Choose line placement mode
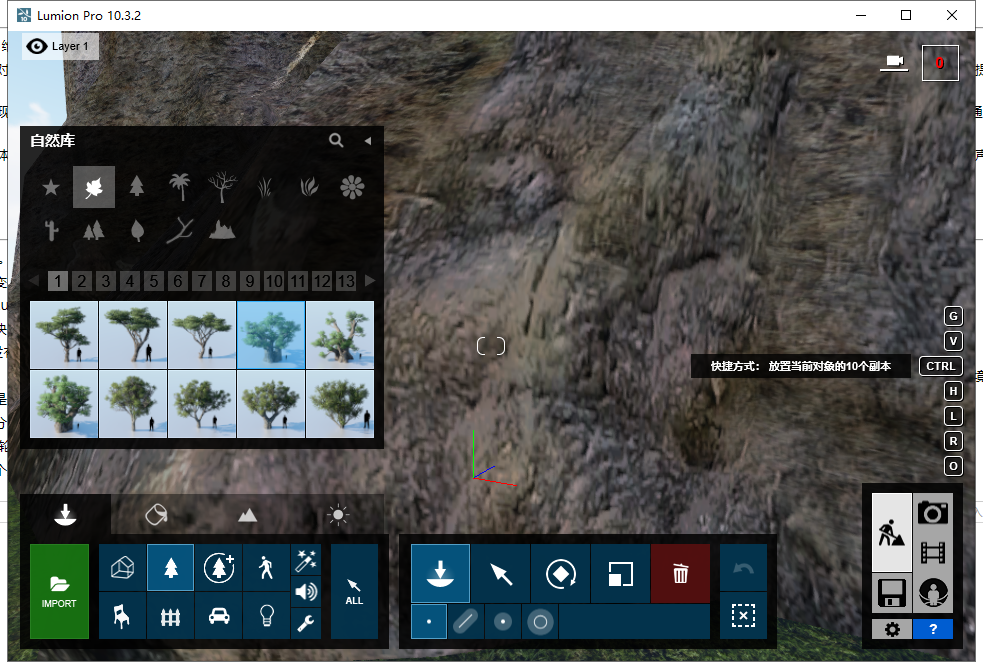This screenshot has width=983, height=669. click(x=465, y=621)
